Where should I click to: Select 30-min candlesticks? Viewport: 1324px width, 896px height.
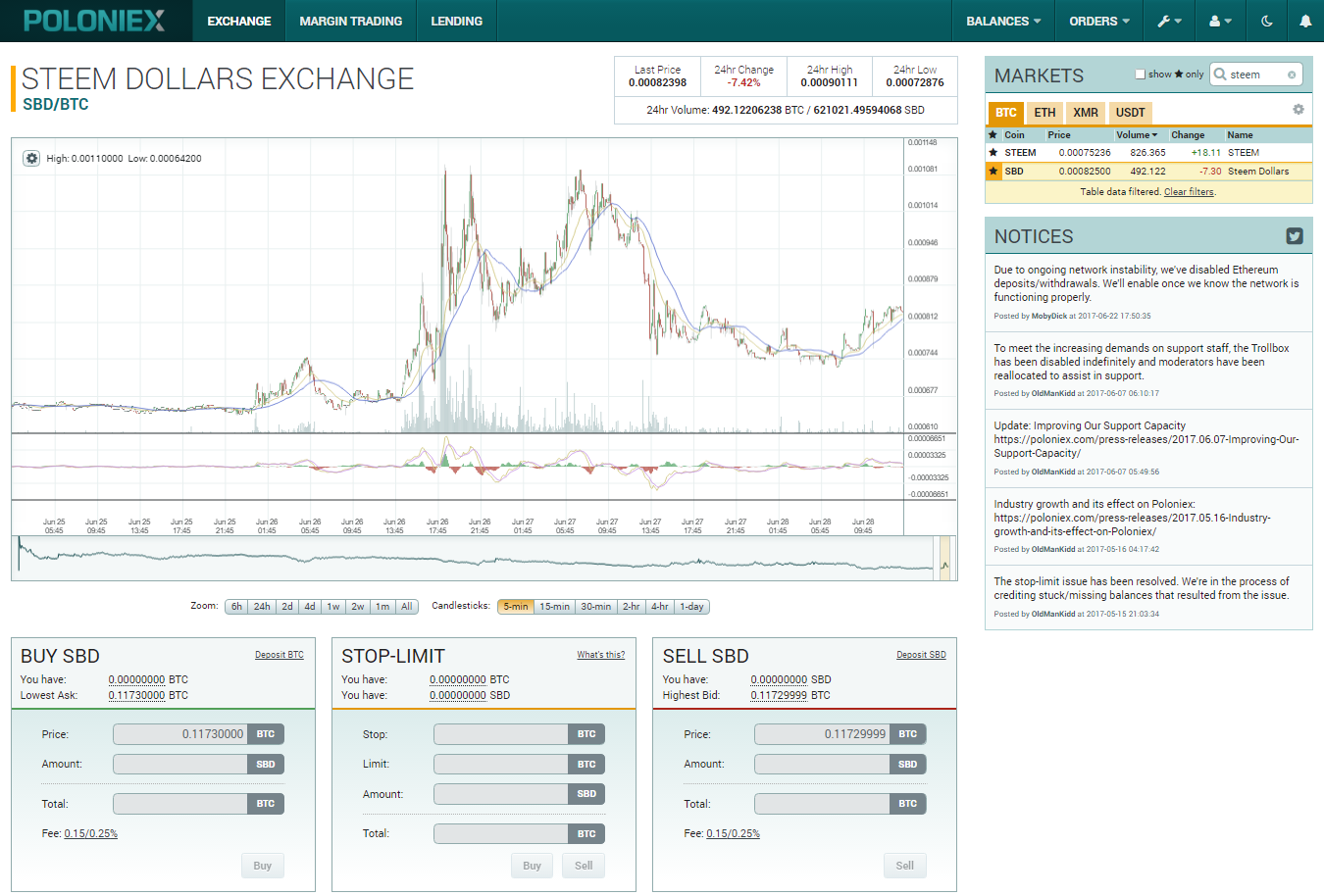[x=596, y=607]
